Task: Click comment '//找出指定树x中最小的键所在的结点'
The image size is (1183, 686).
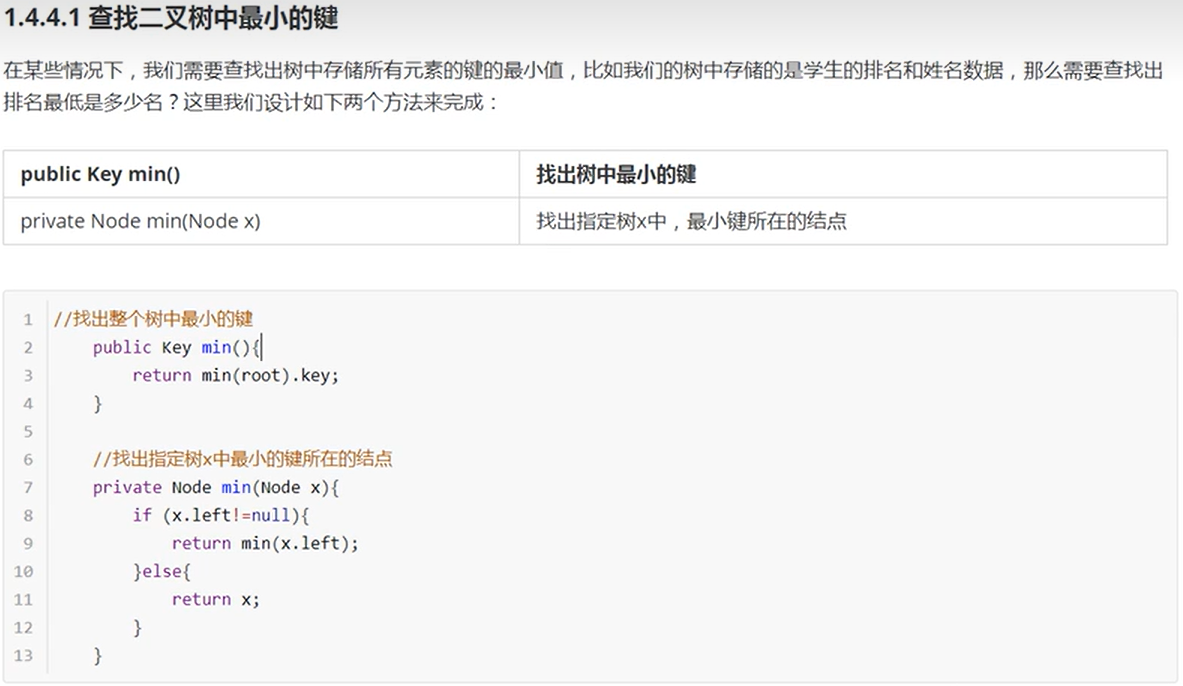Action: (242, 459)
